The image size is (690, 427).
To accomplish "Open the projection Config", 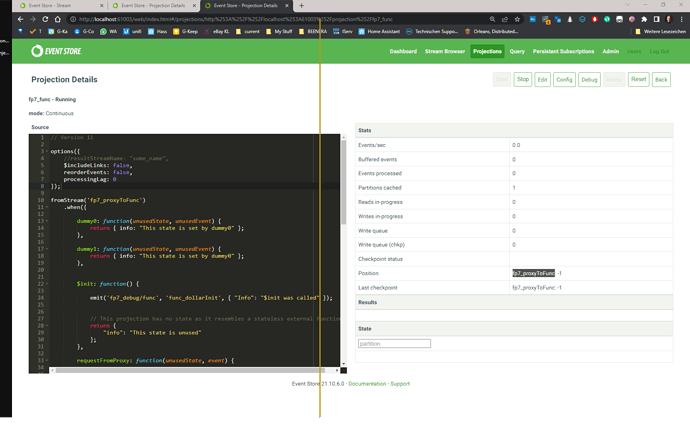I will coord(564,80).
